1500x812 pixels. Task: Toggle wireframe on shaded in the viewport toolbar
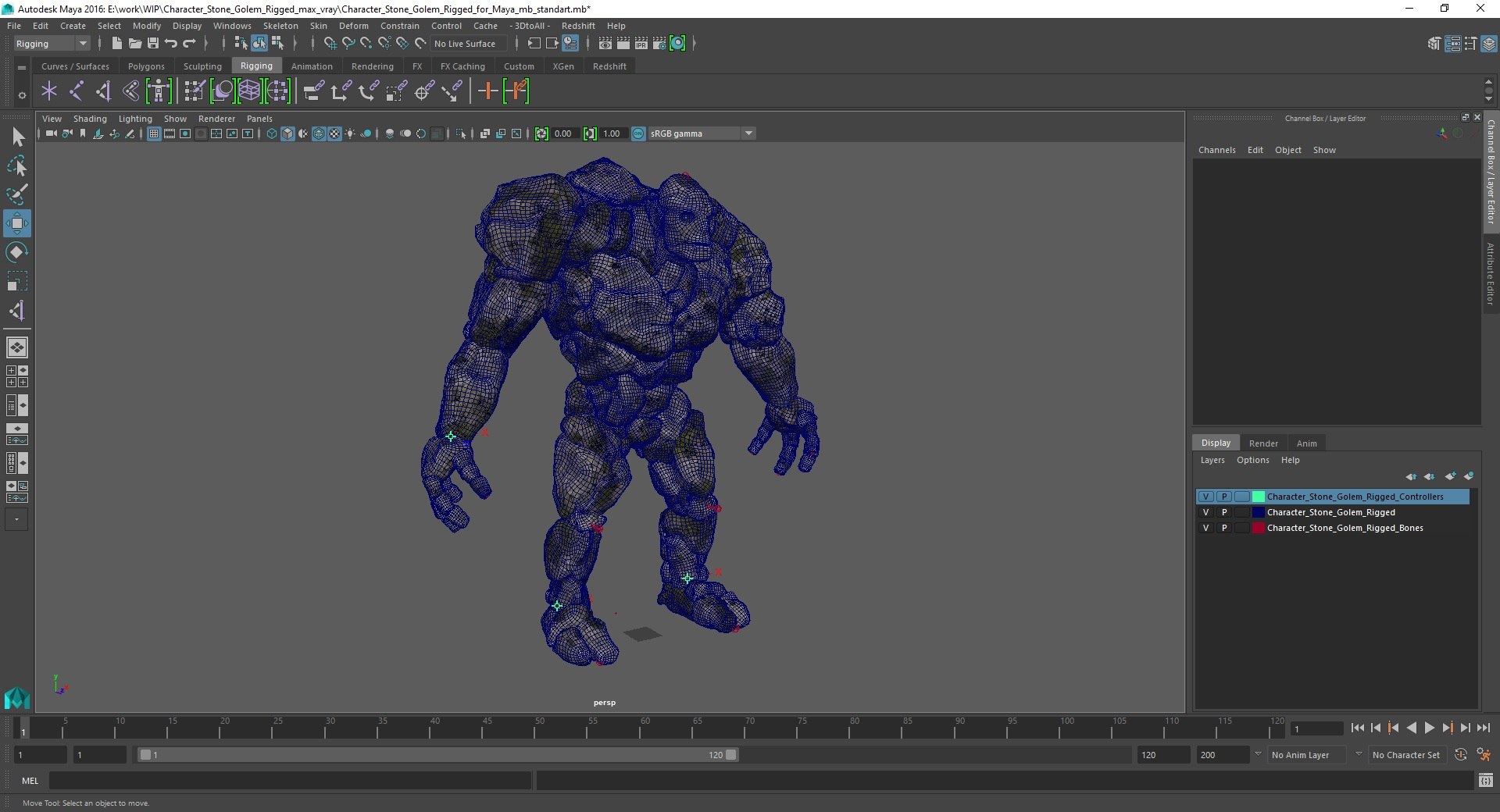pos(319,134)
